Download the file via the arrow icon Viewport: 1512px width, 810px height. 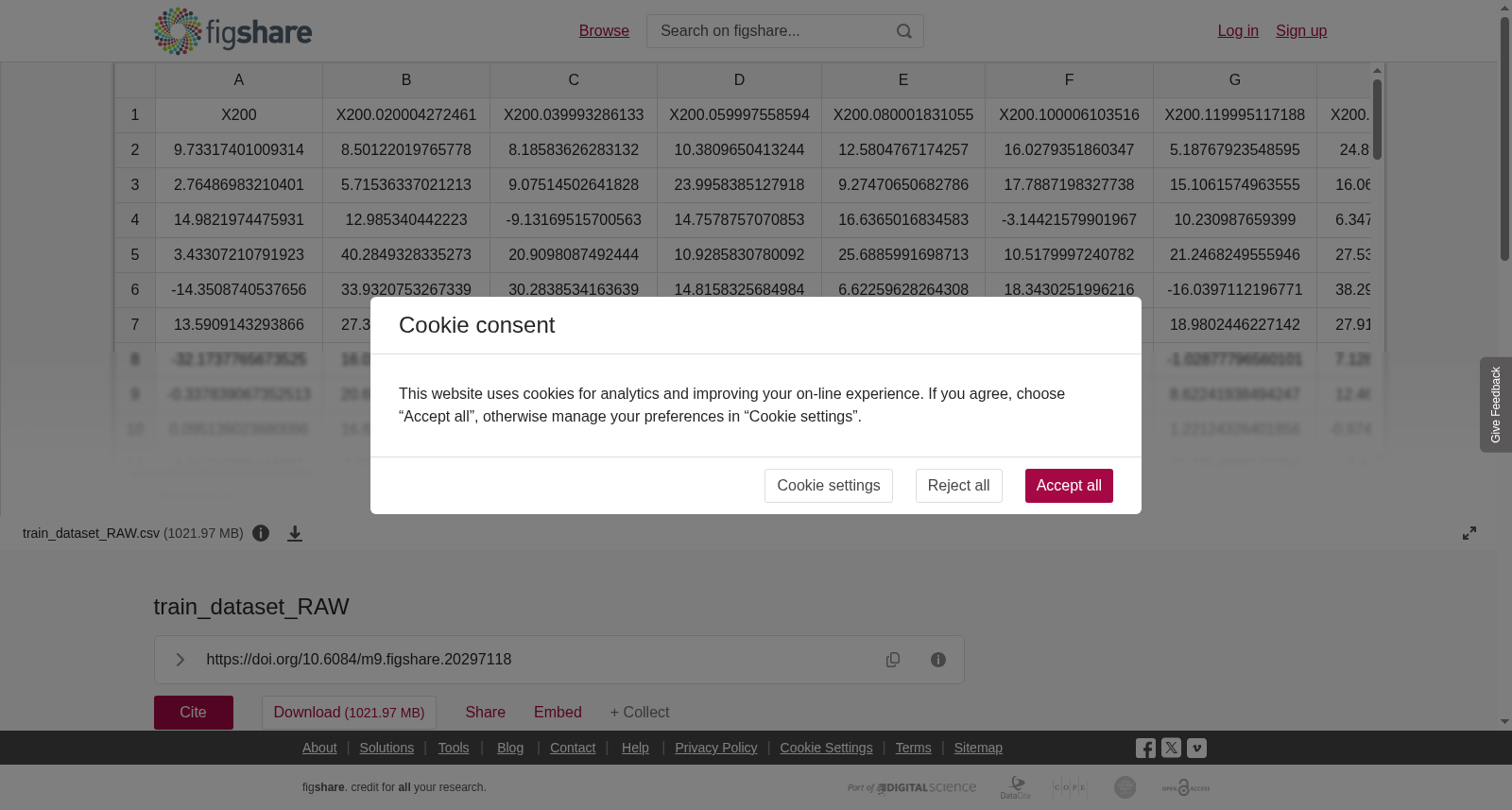tap(295, 533)
